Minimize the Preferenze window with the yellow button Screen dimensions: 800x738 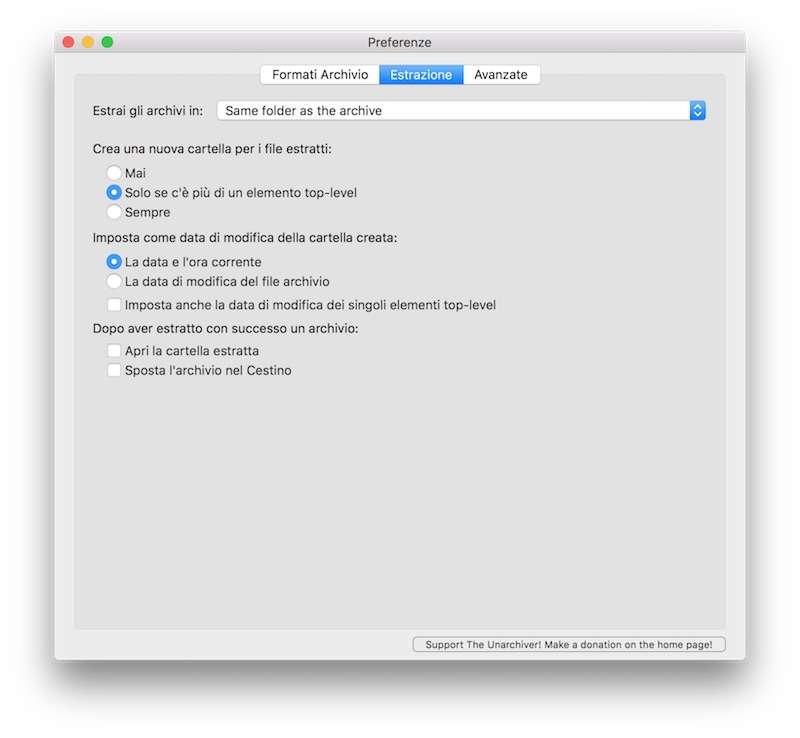tap(88, 42)
